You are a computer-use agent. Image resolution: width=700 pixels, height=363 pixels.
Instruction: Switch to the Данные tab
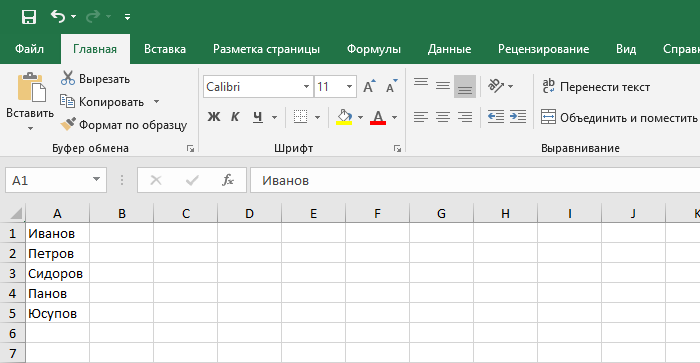[x=449, y=49]
